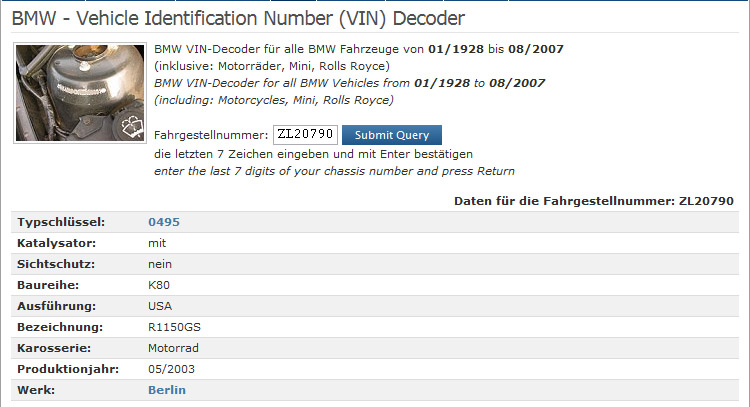Click the Karosserie value Motorrad

[173, 348]
